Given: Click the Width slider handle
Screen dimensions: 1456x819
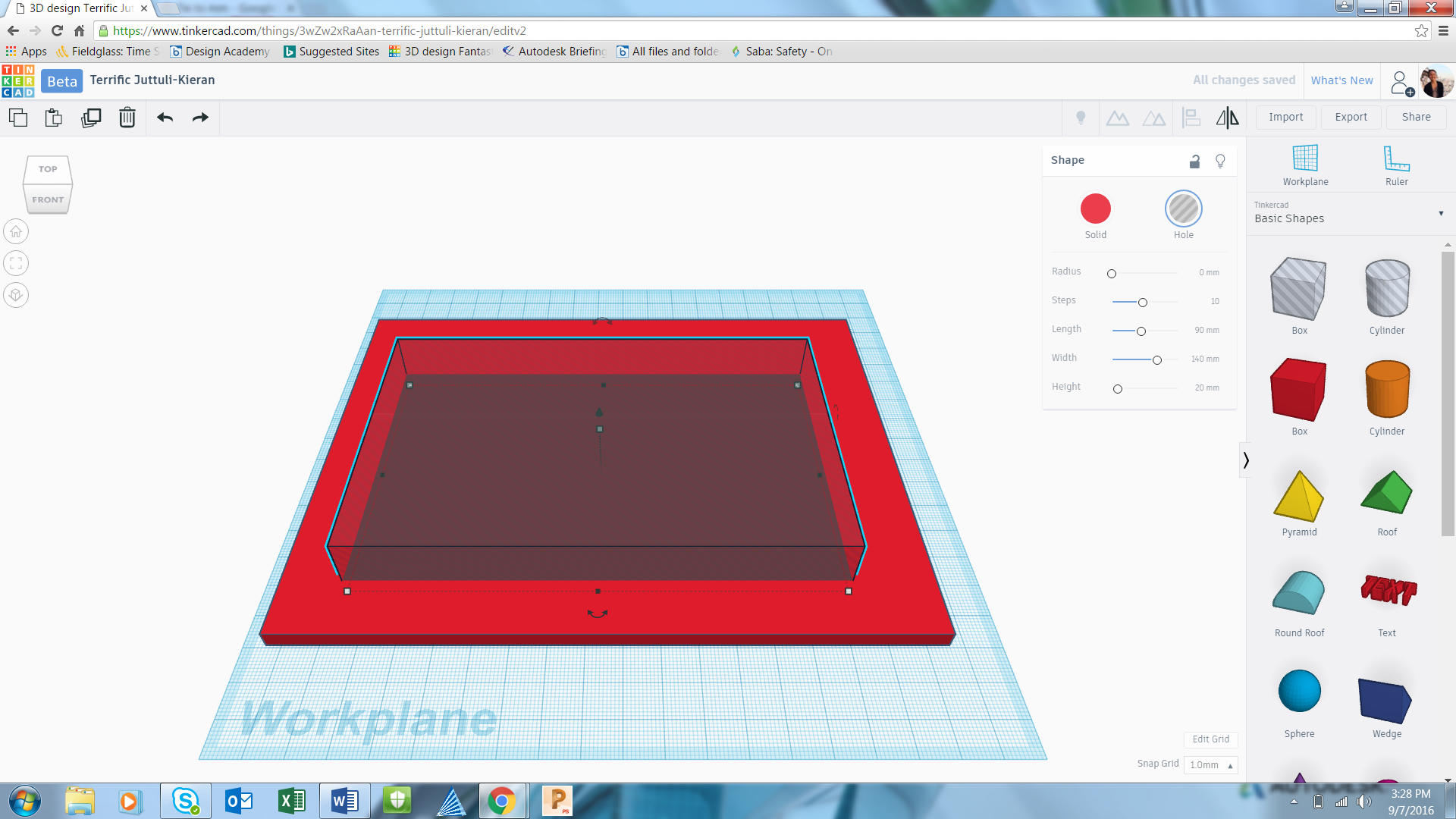Looking at the screenshot, I should coord(1156,360).
